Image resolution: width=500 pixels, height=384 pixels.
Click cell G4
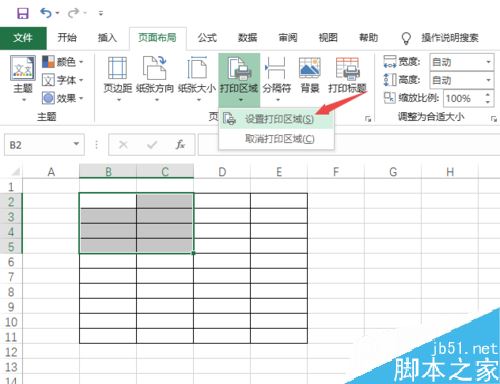[x=393, y=231]
